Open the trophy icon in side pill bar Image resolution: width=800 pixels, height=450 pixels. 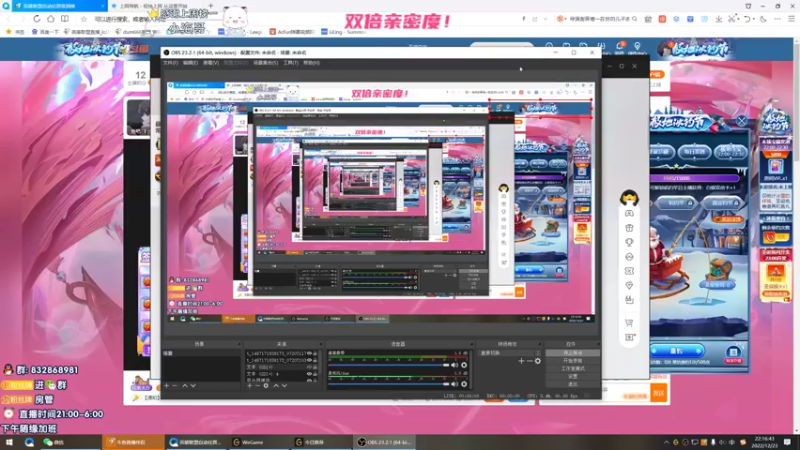click(x=629, y=242)
